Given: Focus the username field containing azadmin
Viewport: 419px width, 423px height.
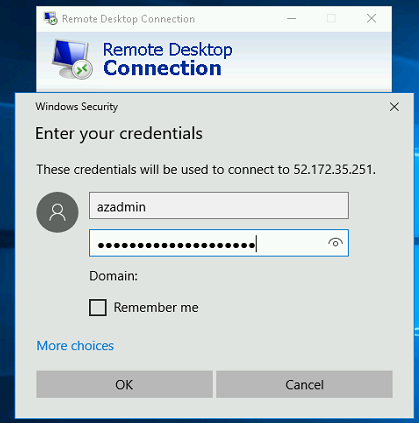Looking at the screenshot, I should [219, 206].
